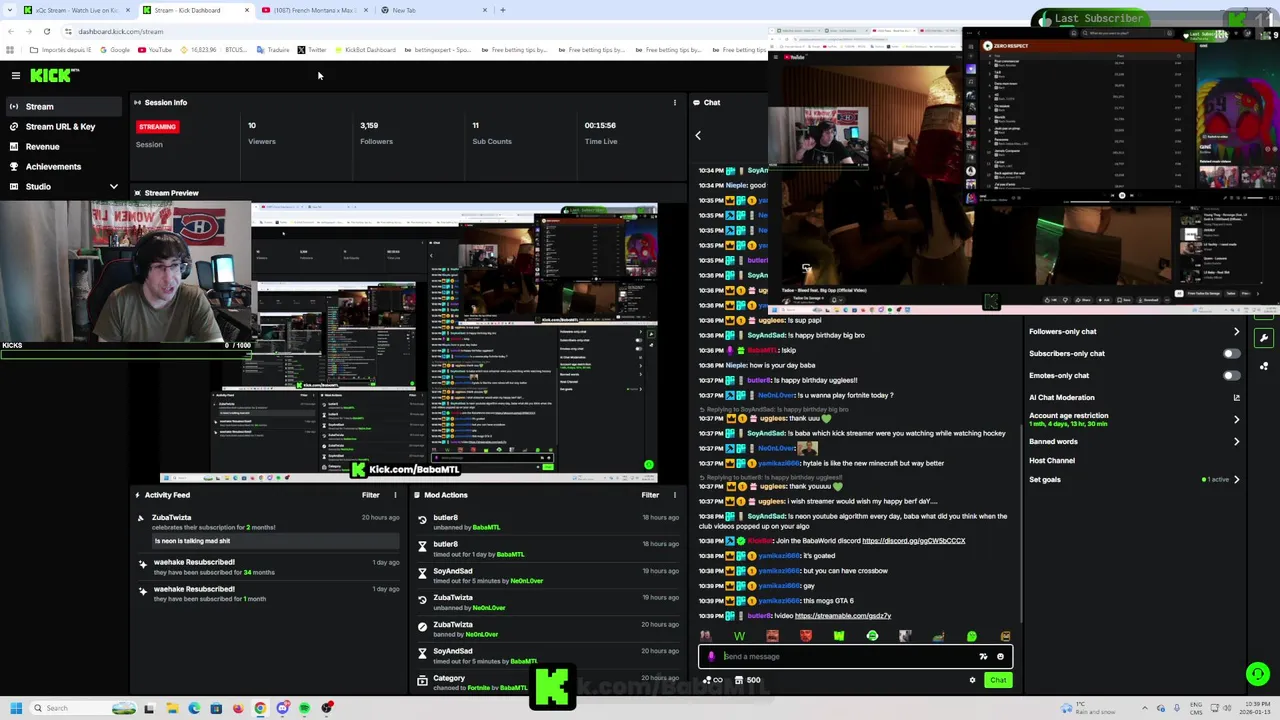Select the green W emote
The height and width of the screenshot is (720, 1280).
pos(739,636)
